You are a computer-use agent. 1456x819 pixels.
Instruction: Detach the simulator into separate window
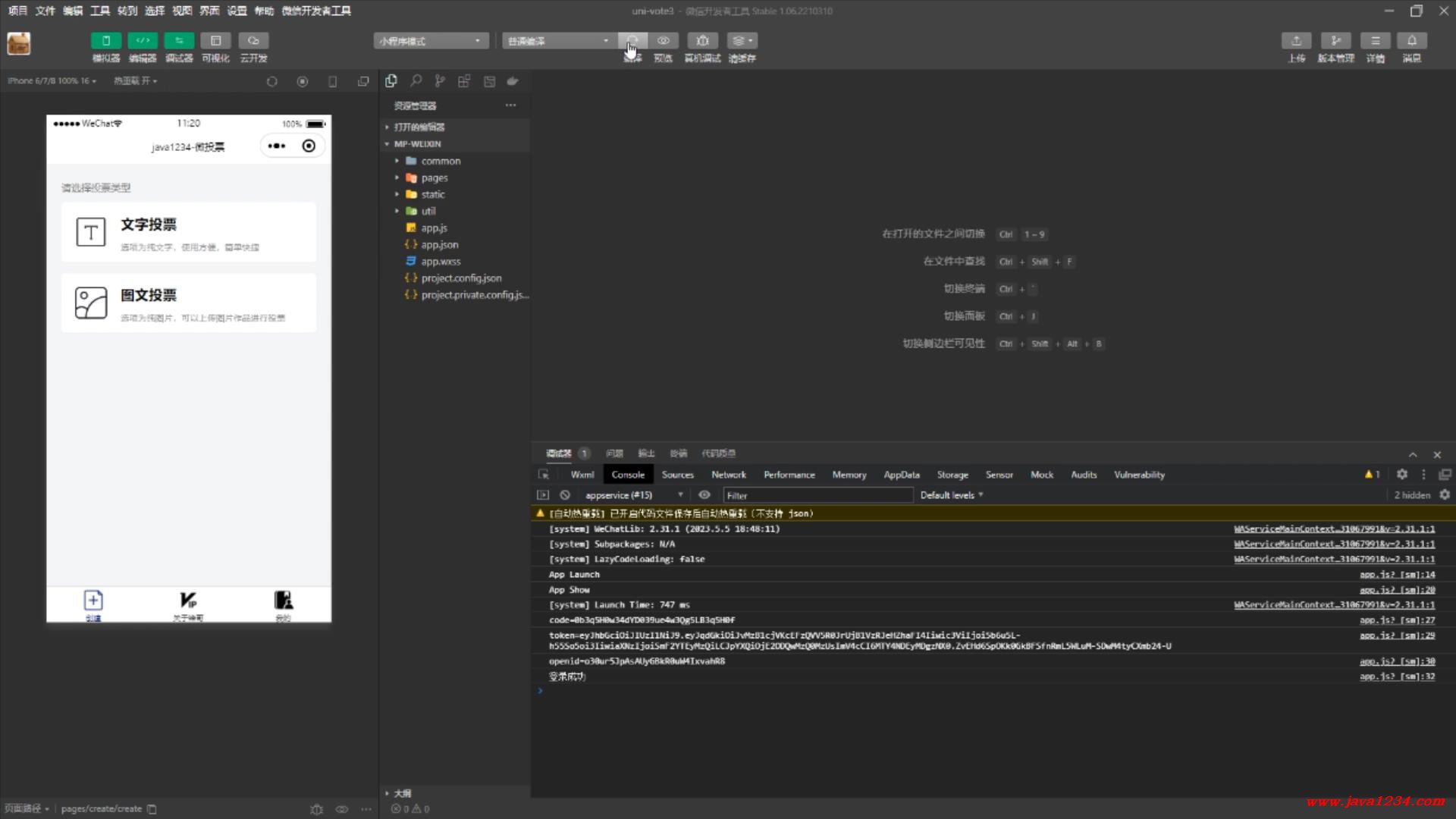coord(363,81)
